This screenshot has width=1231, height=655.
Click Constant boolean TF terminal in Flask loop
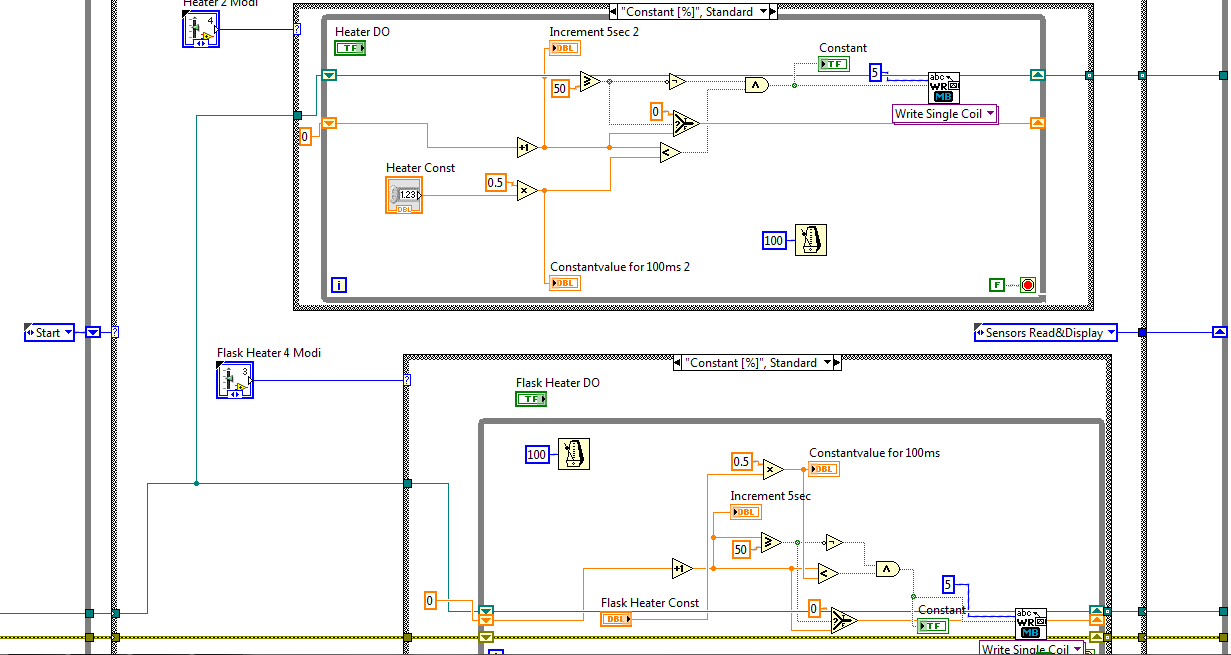(x=933, y=626)
